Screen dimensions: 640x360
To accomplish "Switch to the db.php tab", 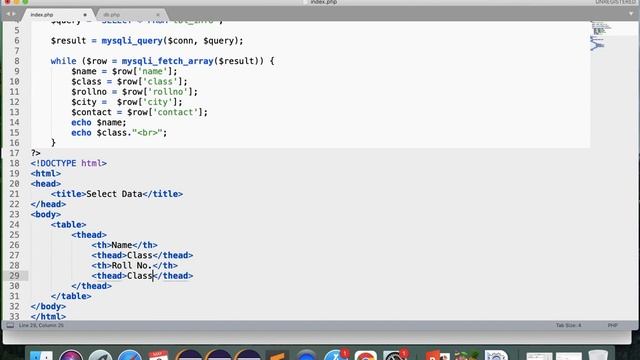I will [111, 15].
